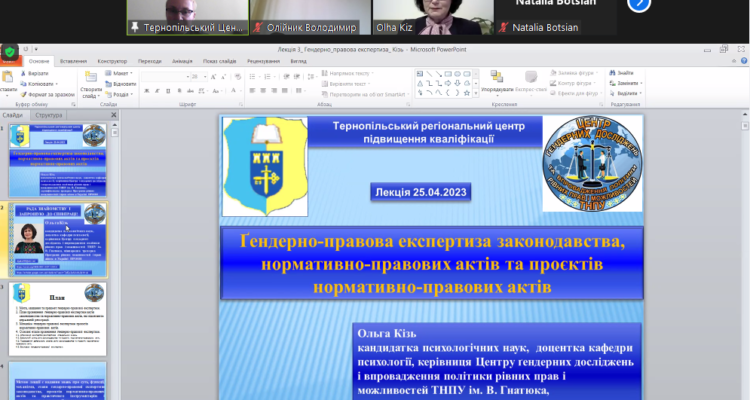
Task: Open the font name combo box
Action: (x=165, y=77)
